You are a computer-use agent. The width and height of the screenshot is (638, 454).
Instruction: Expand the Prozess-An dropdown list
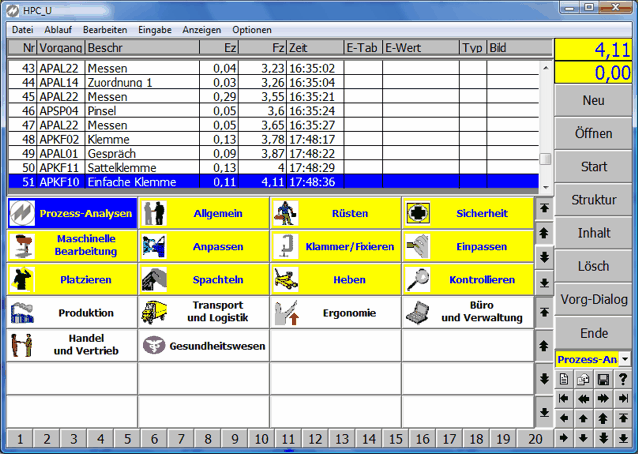click(625, 358)
